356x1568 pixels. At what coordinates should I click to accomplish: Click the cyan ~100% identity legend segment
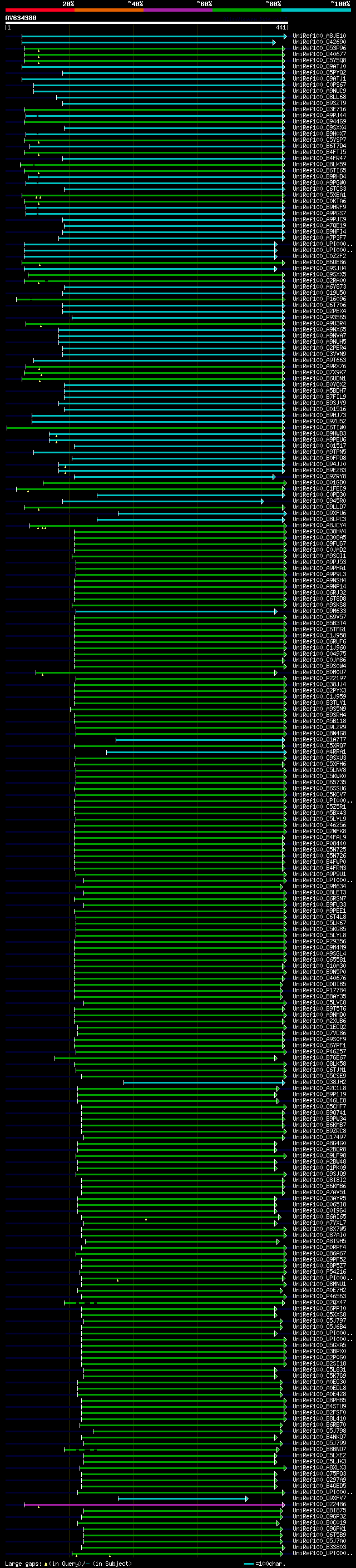pos(316,10)
